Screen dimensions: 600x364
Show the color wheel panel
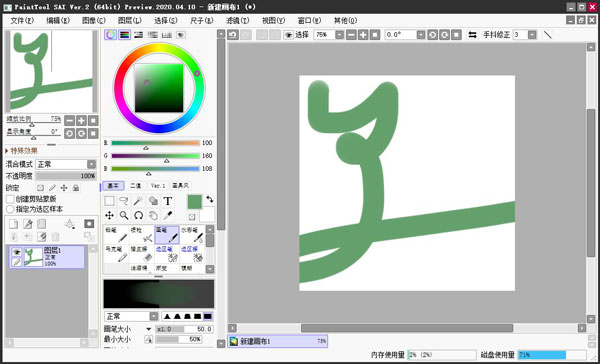[x=110, y=35]
